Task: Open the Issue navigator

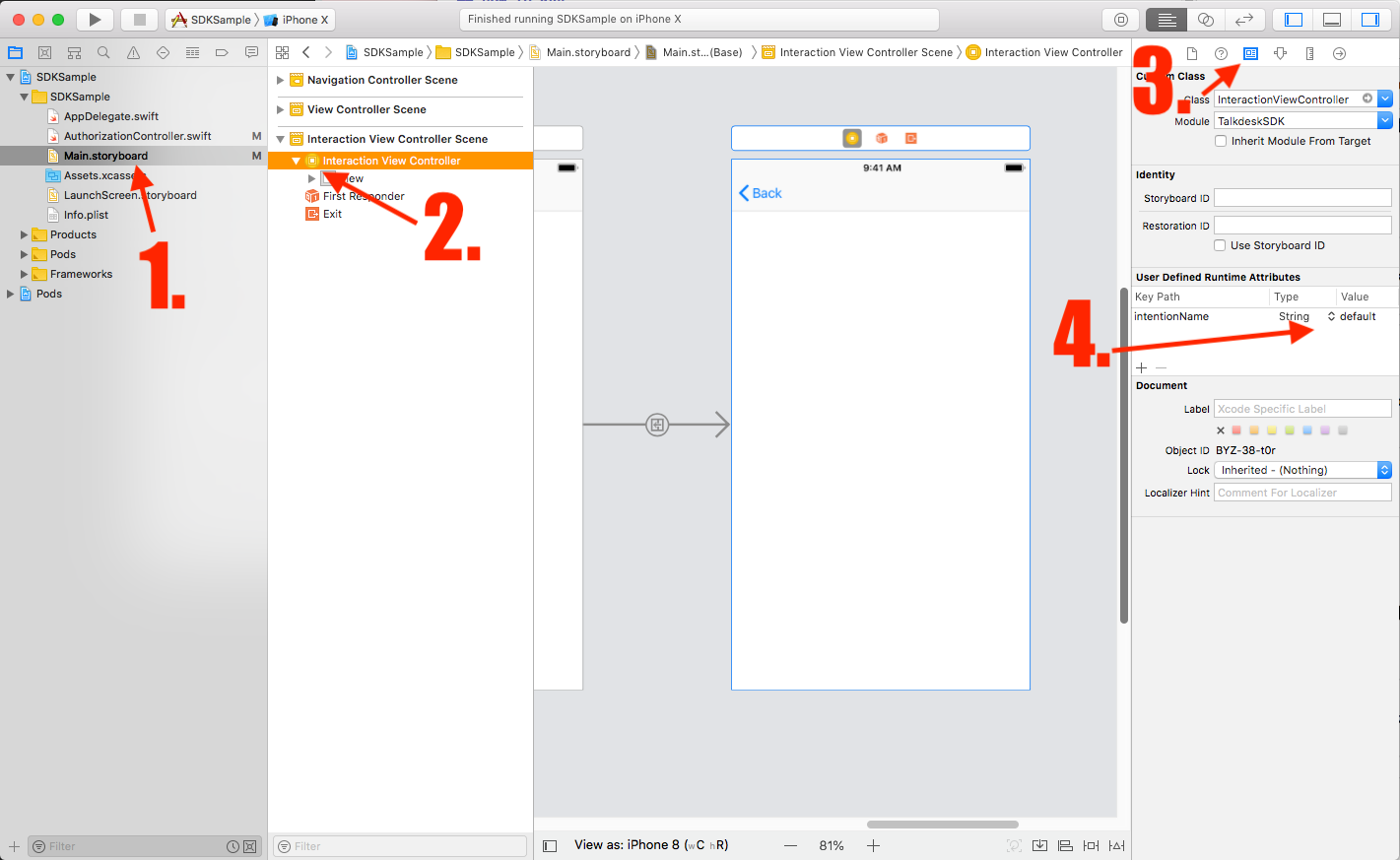Action: (x=133, y=52)
